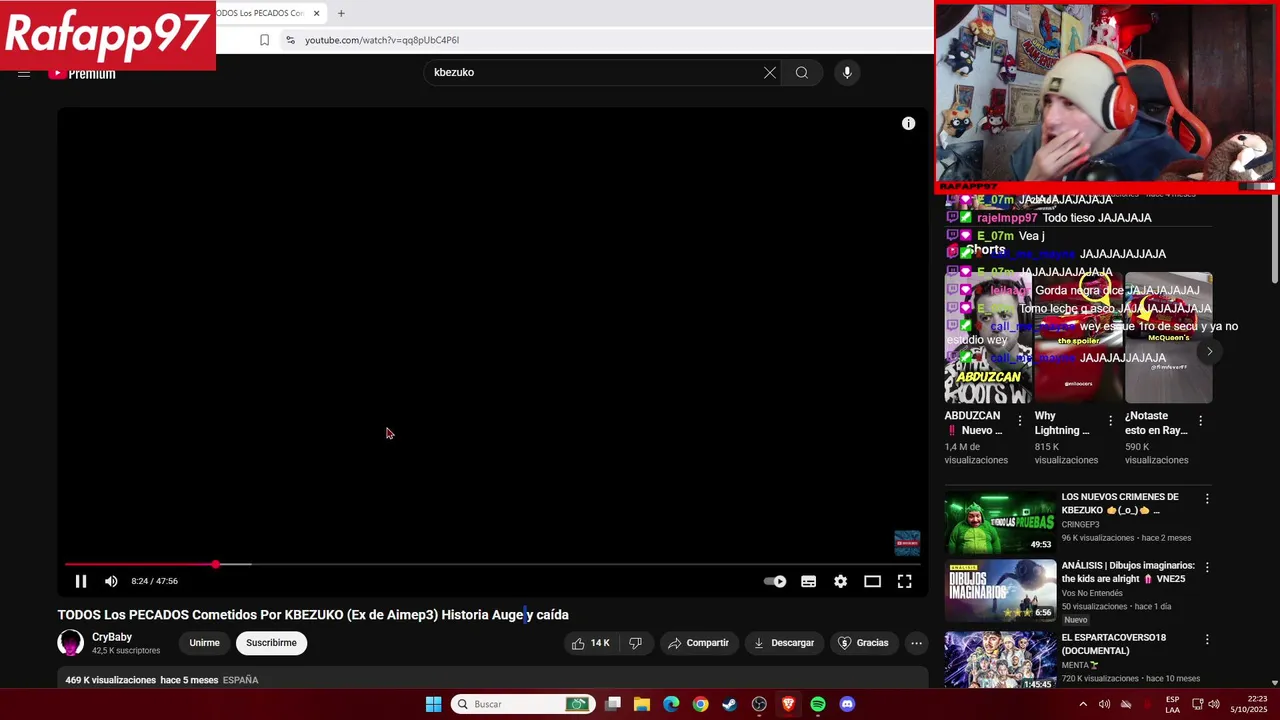Pause the YouTube video
Viewport: 1280px width, 720px height.
pyautogui.click(x=81, y=581)
